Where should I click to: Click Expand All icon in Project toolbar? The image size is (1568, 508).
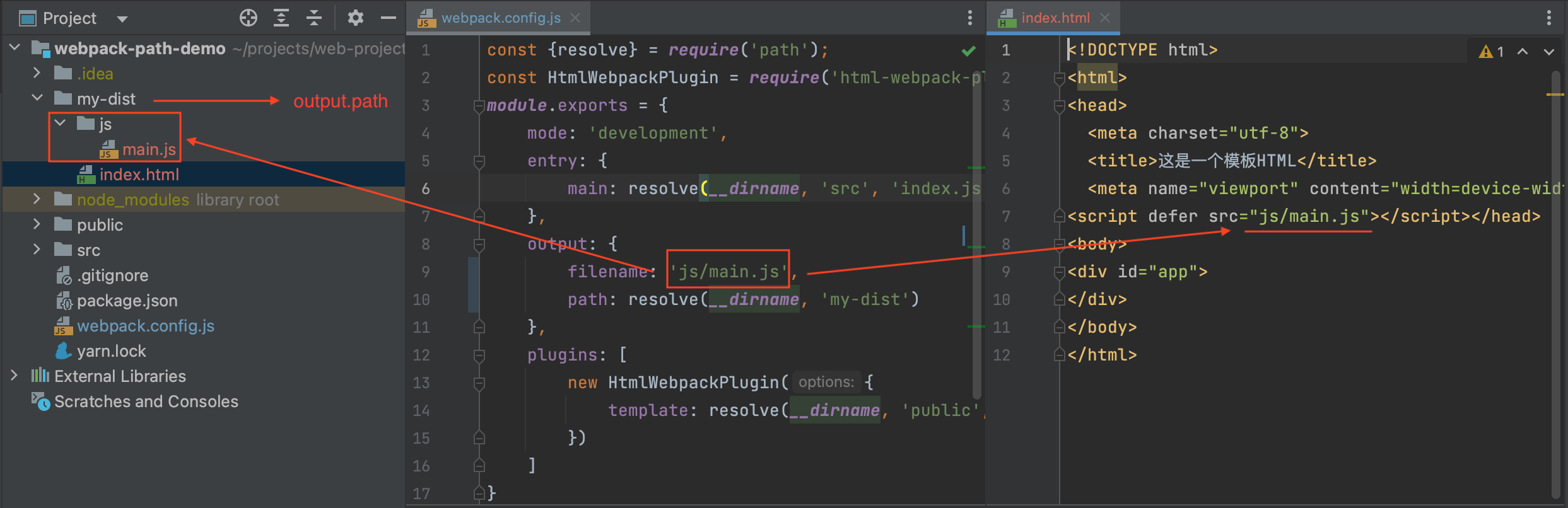pos(281,18)
